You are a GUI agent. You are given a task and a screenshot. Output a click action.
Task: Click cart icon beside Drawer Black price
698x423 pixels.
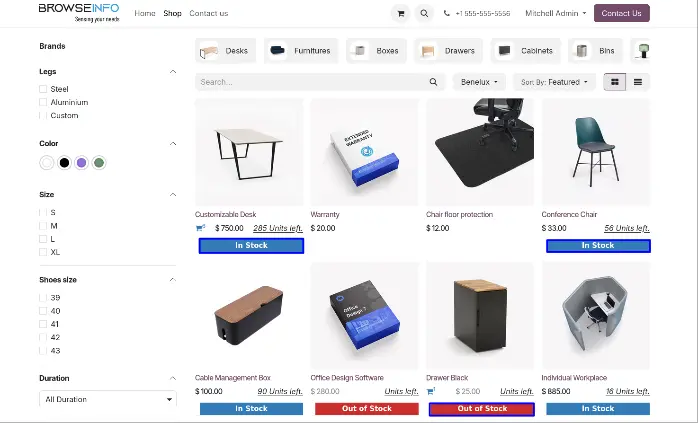click(x=431, y=391)
